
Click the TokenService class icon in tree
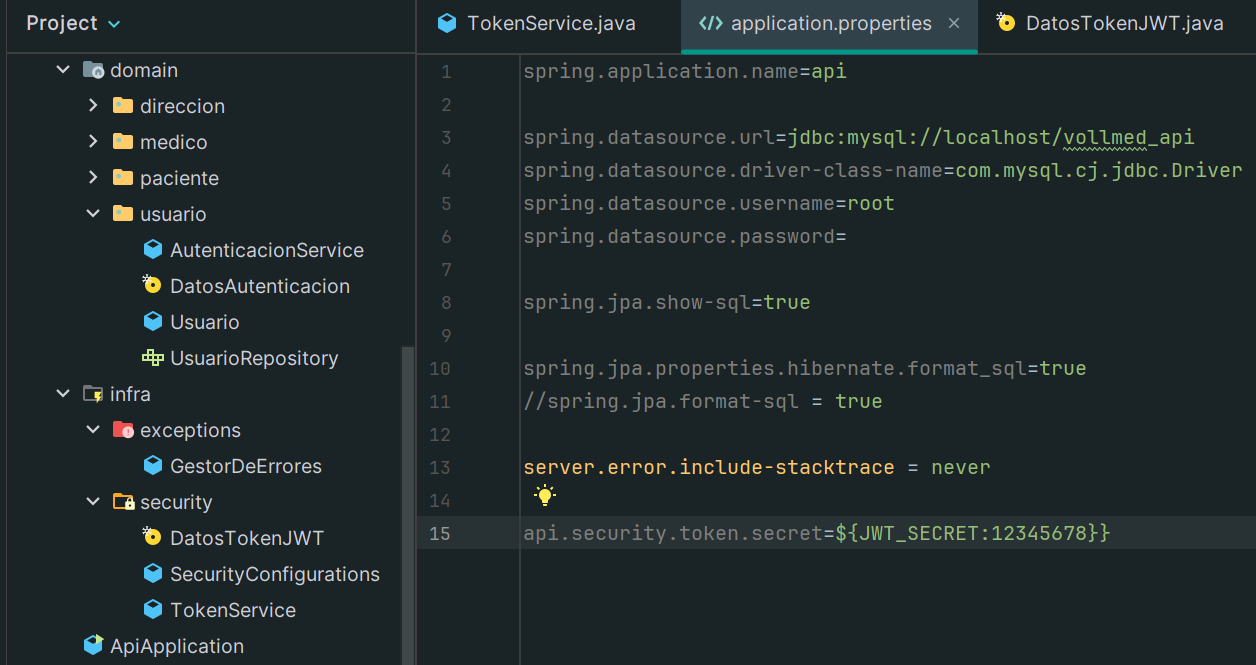pos(153,609)
